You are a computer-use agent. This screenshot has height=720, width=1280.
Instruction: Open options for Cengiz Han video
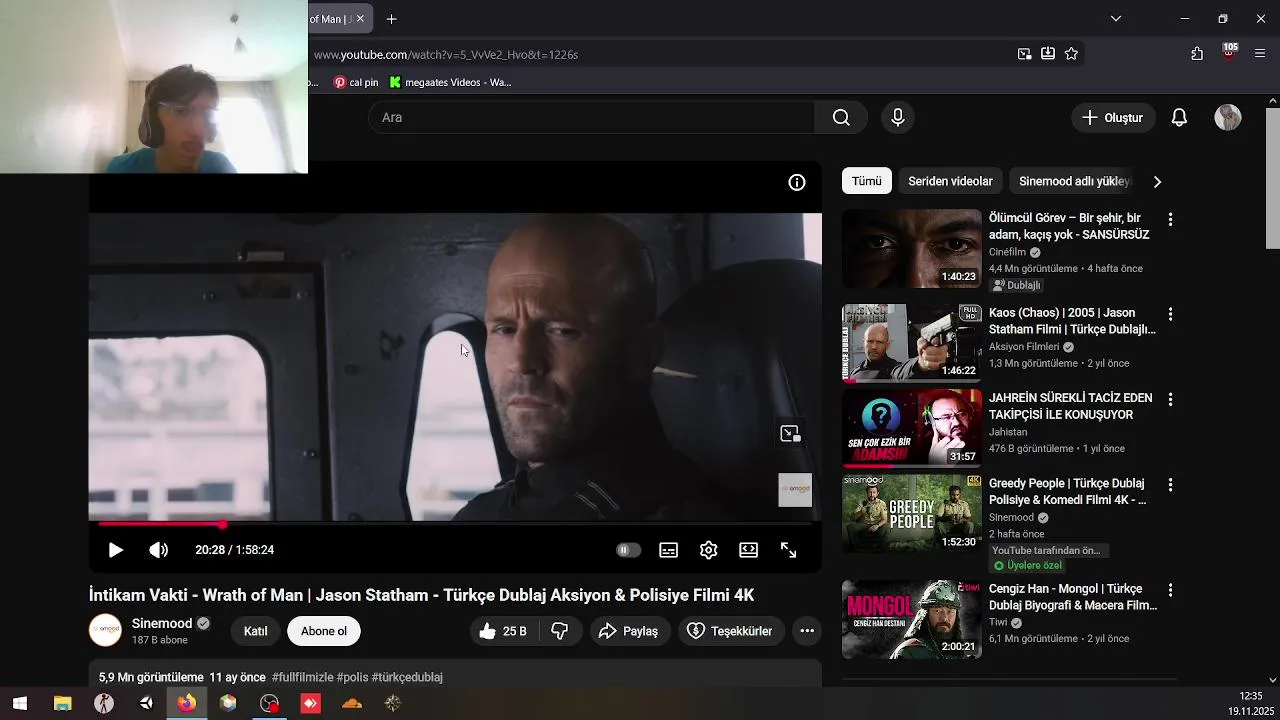(x=1170, y=590)
